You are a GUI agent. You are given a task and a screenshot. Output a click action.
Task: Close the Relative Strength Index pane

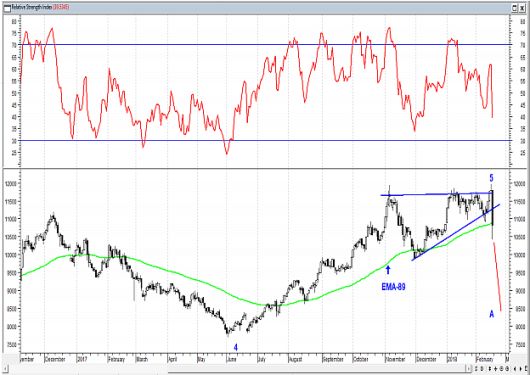[x=522, y=8]
